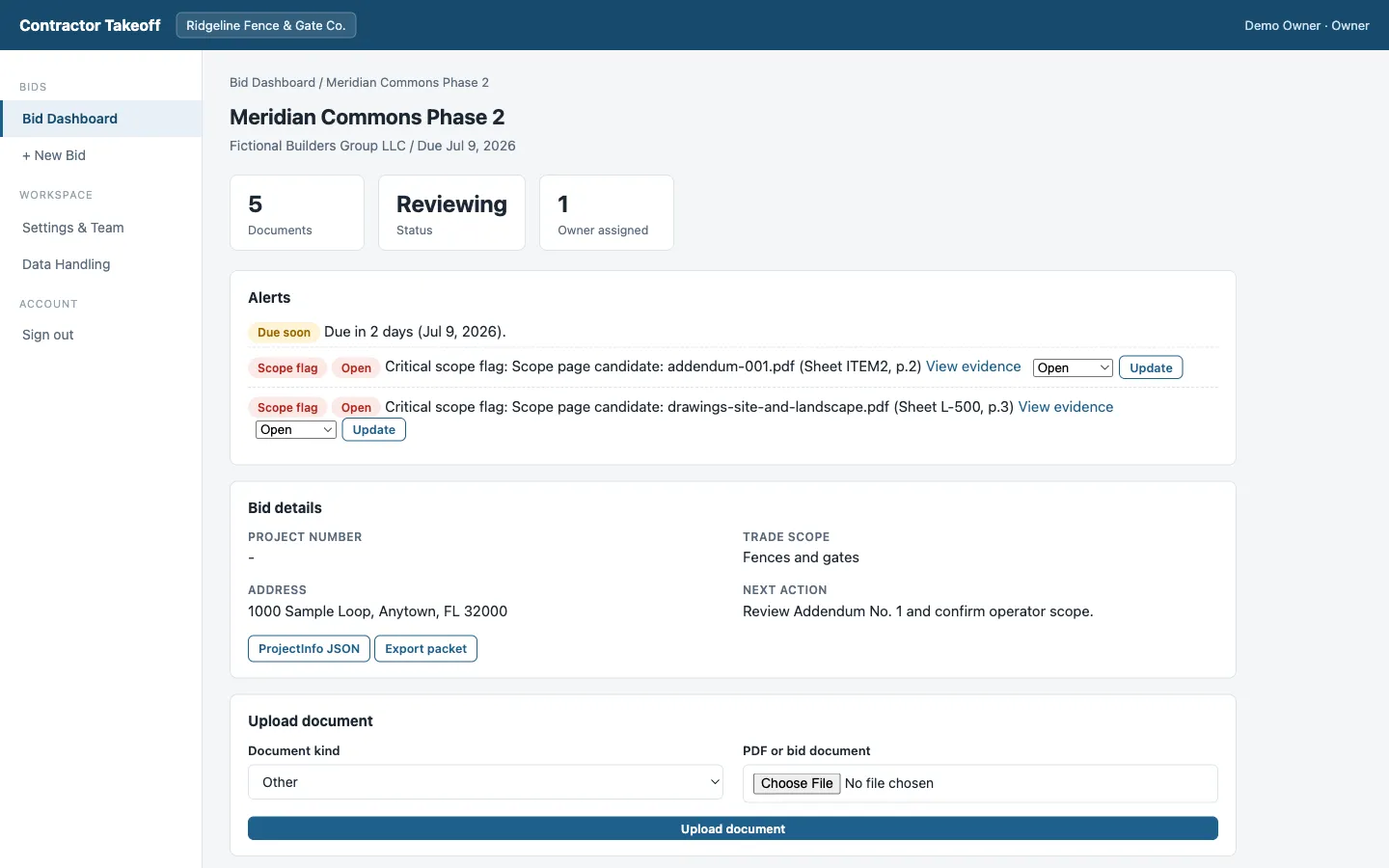Follow the Bid Dashboard breadcrumb link
The height and width of the screenshot is (868, 1389).
[272, 83]
